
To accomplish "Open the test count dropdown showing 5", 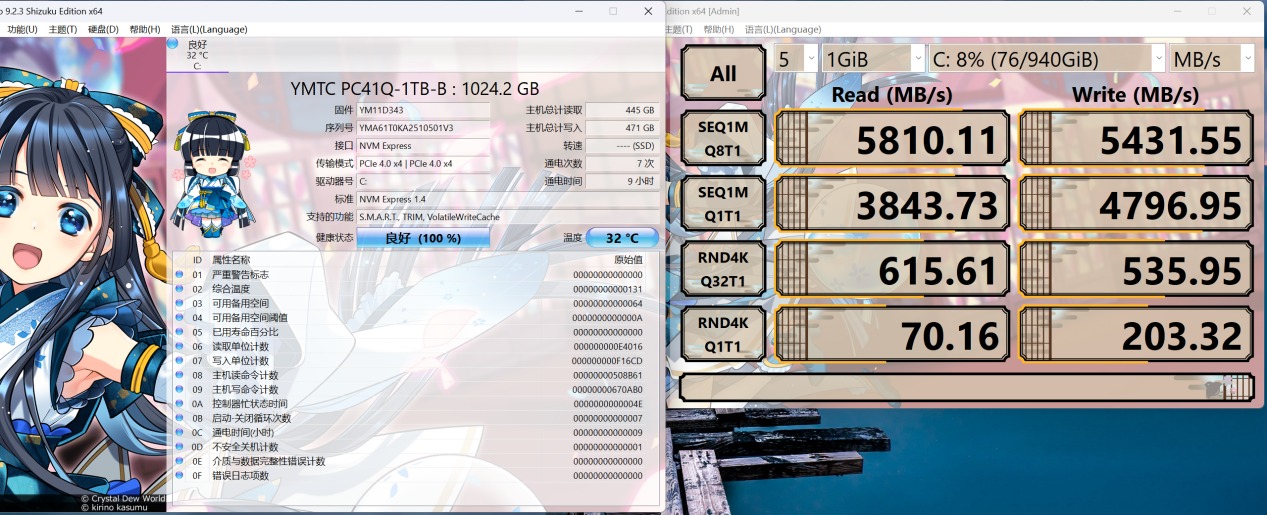I will click(x=797, y=59).
